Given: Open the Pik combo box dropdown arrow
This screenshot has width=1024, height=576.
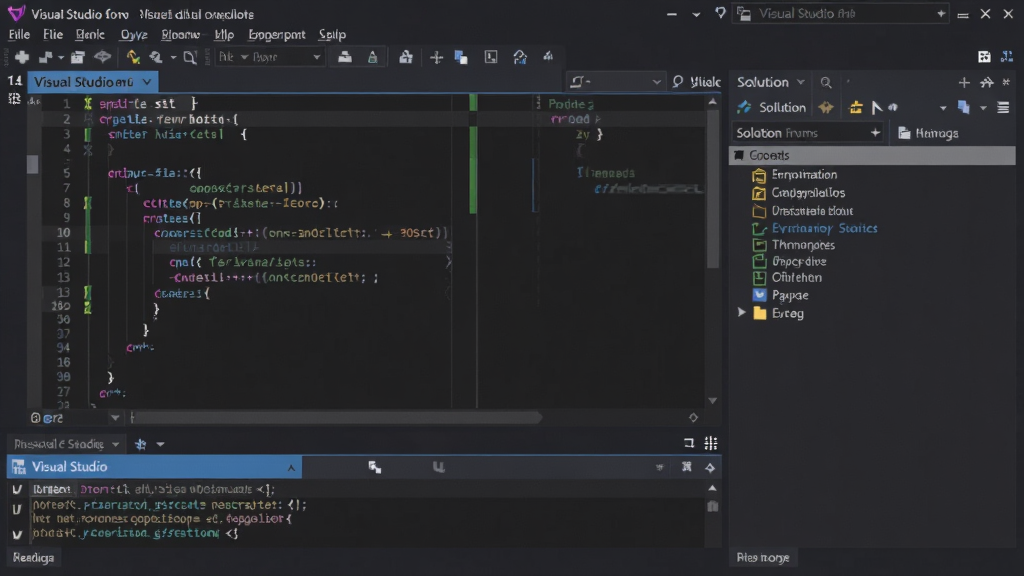Looking at the screenshot, I should click(x=317, y=57).
